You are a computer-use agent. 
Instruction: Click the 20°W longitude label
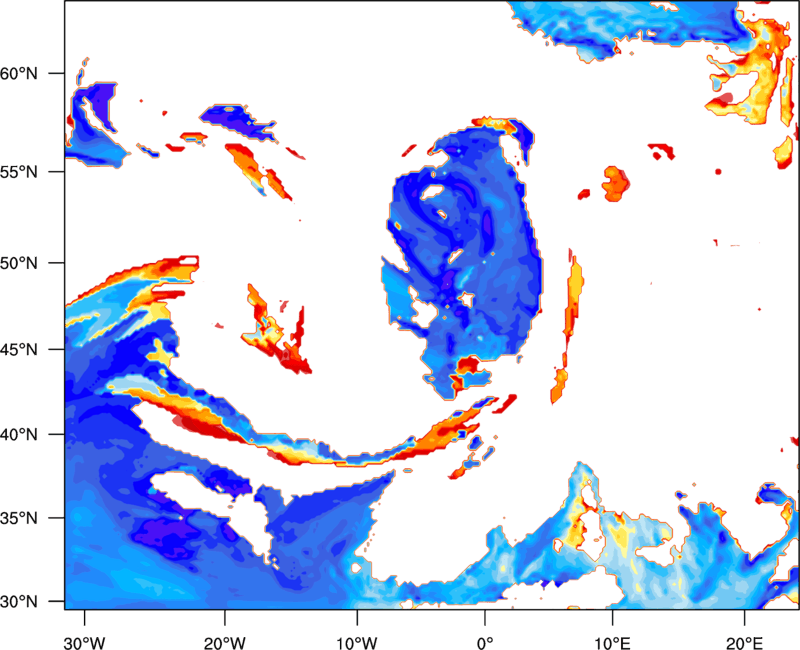point(224,643)
